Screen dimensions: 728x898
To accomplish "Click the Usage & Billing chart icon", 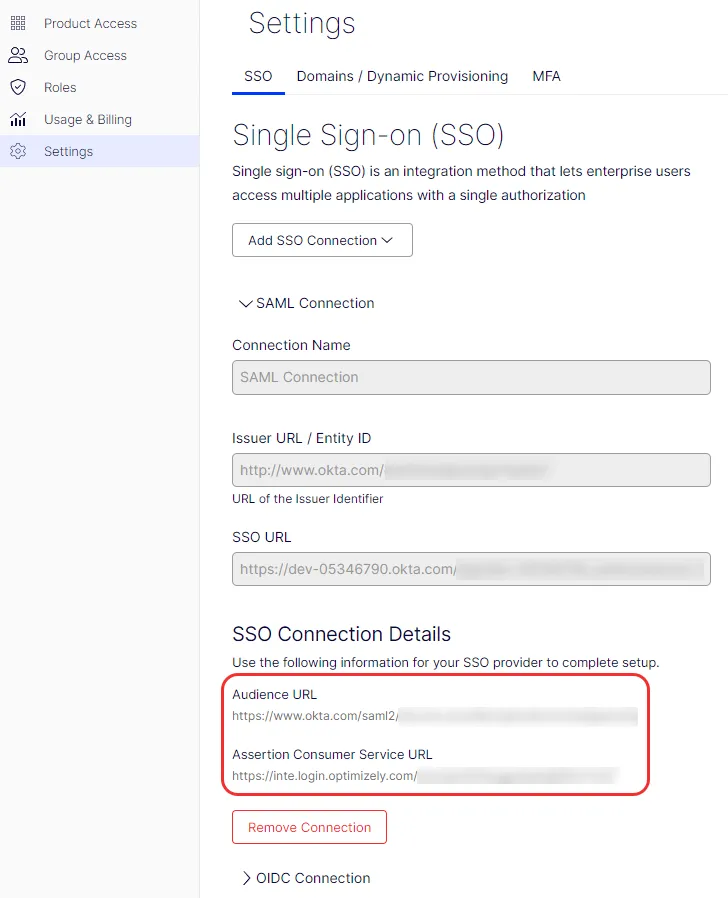I will (x=18, y=119).
